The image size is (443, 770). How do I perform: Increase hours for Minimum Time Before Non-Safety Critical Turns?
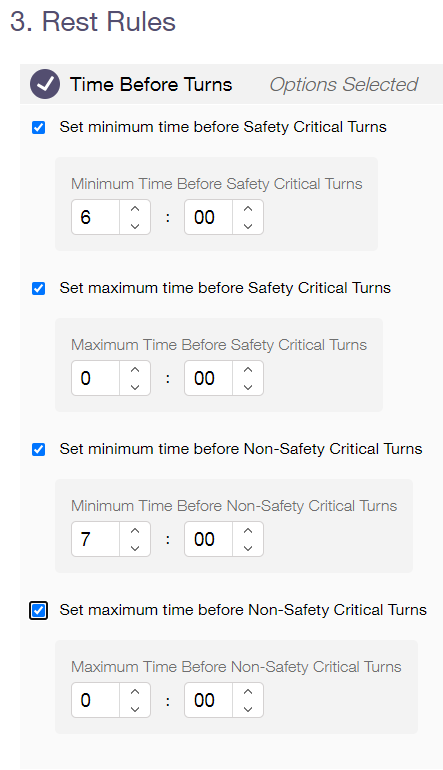tap(135, 531)
